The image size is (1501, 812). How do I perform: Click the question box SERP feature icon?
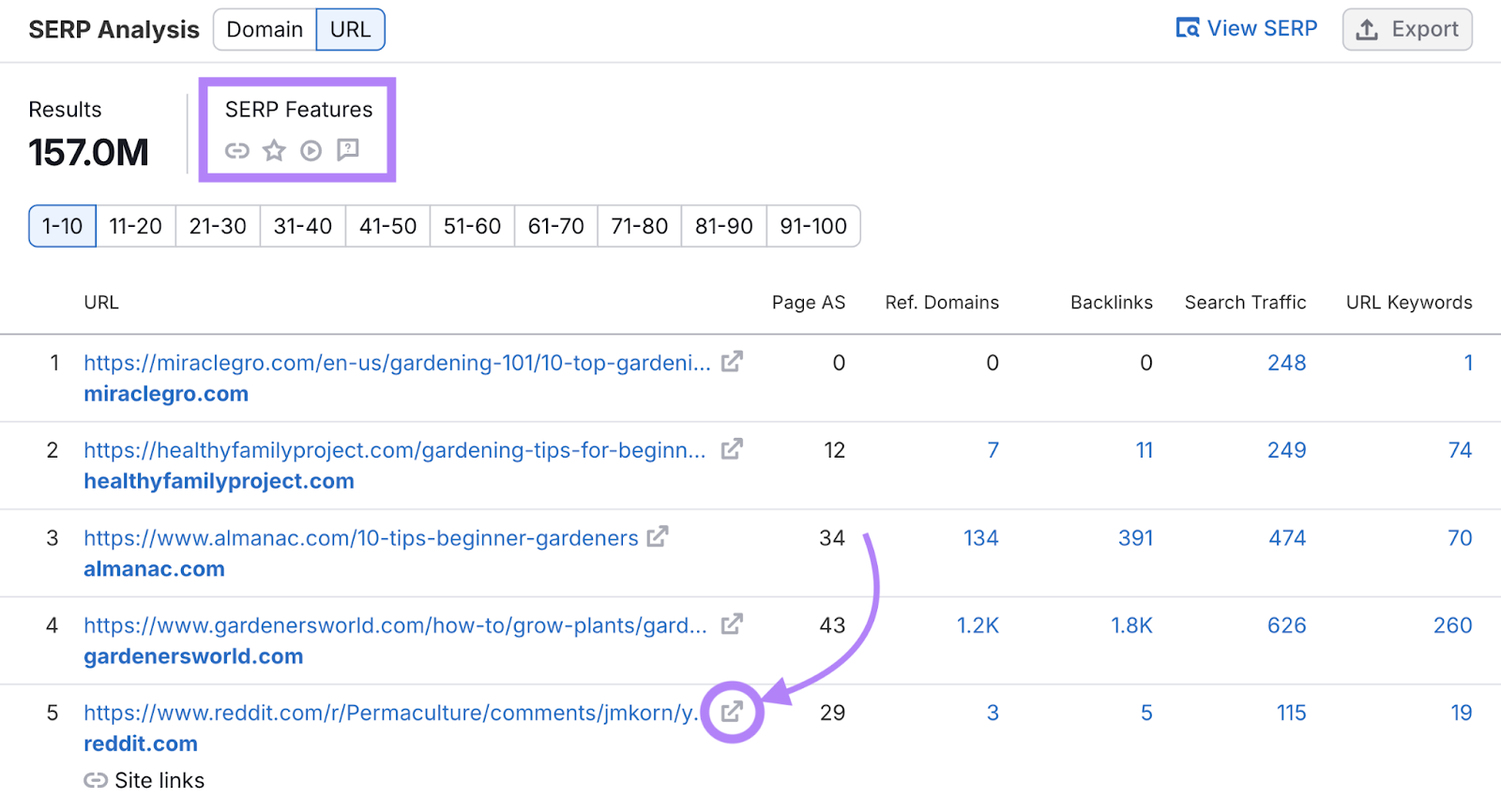pos(348,149)
